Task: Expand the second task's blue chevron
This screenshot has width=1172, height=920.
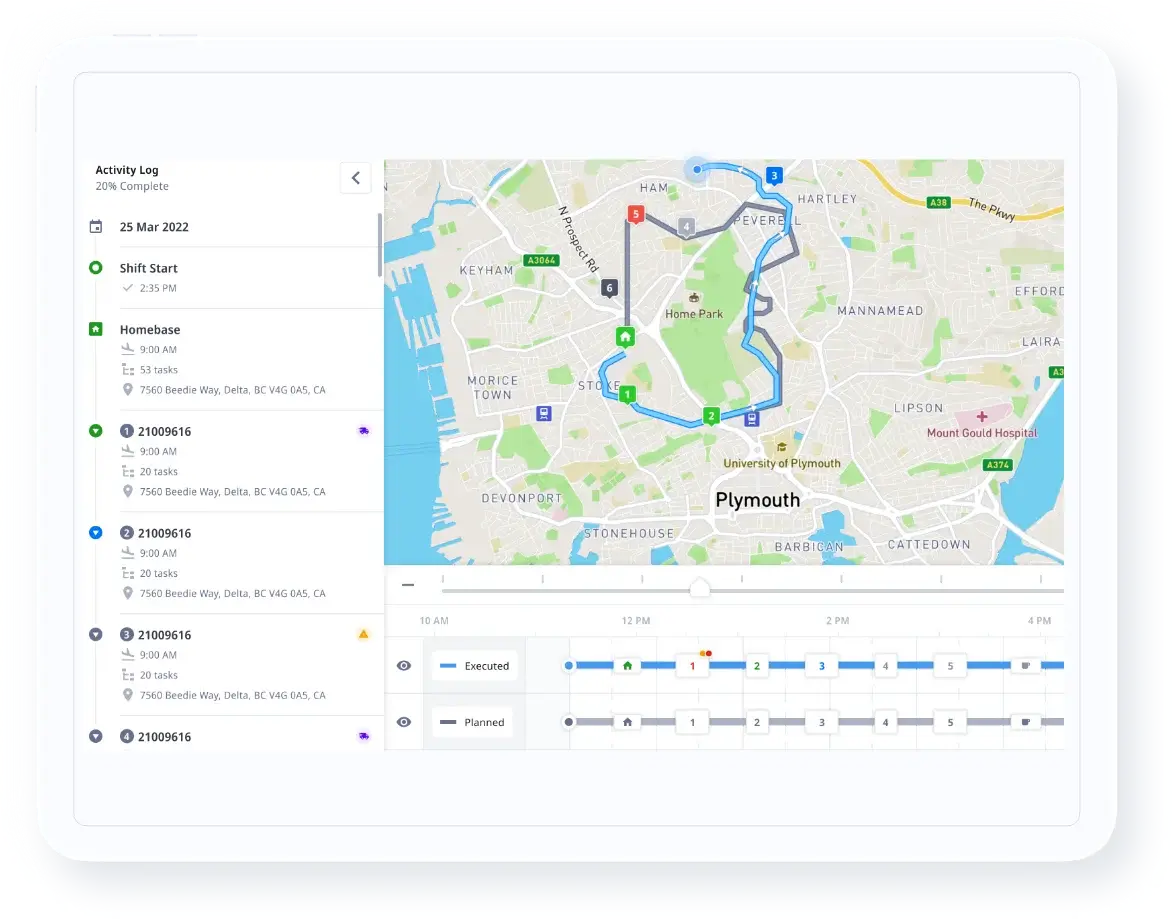Action: pos(96,533)
